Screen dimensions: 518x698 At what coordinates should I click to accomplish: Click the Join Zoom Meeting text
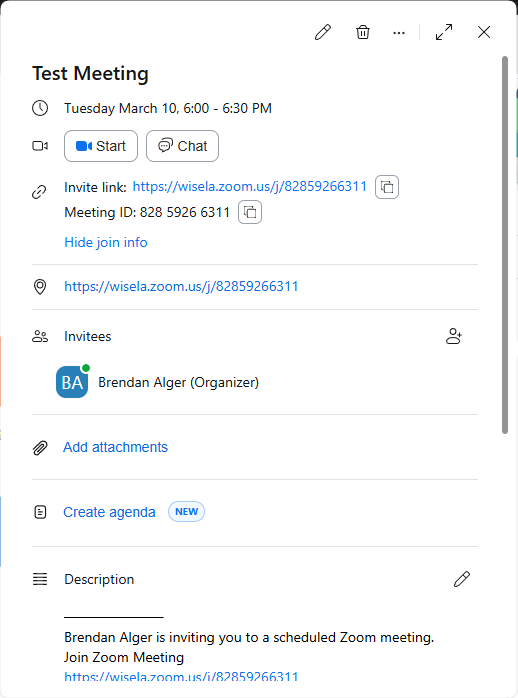tap(124, 657)
